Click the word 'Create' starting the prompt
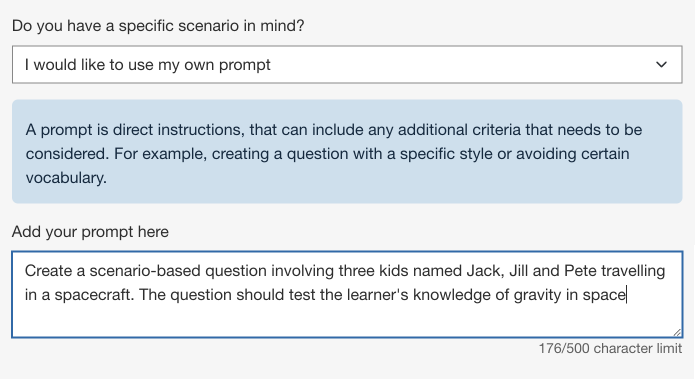 (48, 270)
